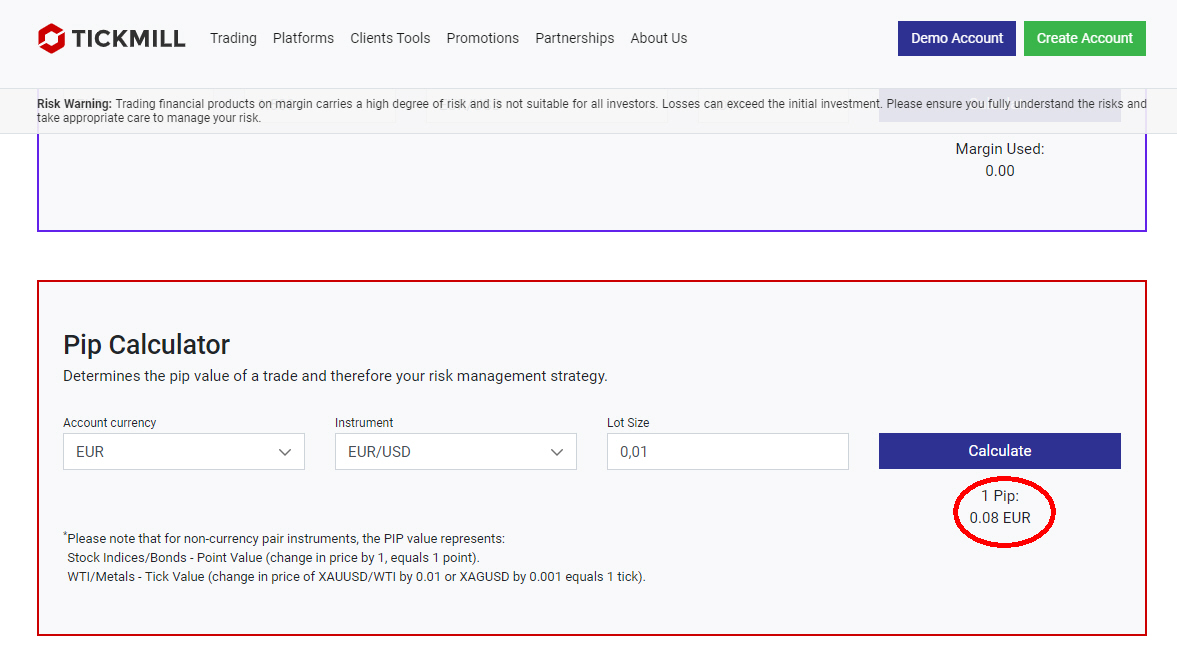
Task: Click the 'Instrument' label
Action: [364, 423]
